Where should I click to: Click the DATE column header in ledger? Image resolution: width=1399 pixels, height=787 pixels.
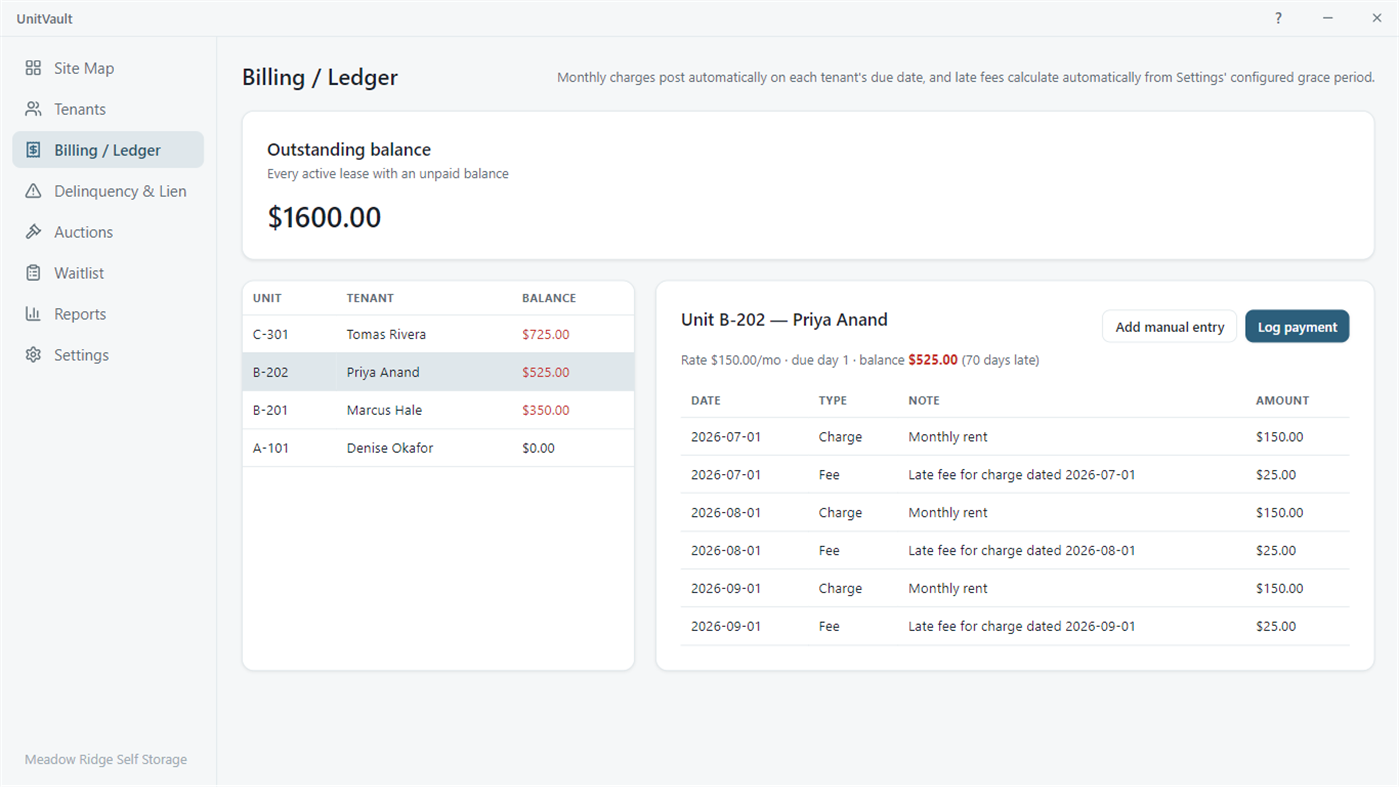point(706,400)
